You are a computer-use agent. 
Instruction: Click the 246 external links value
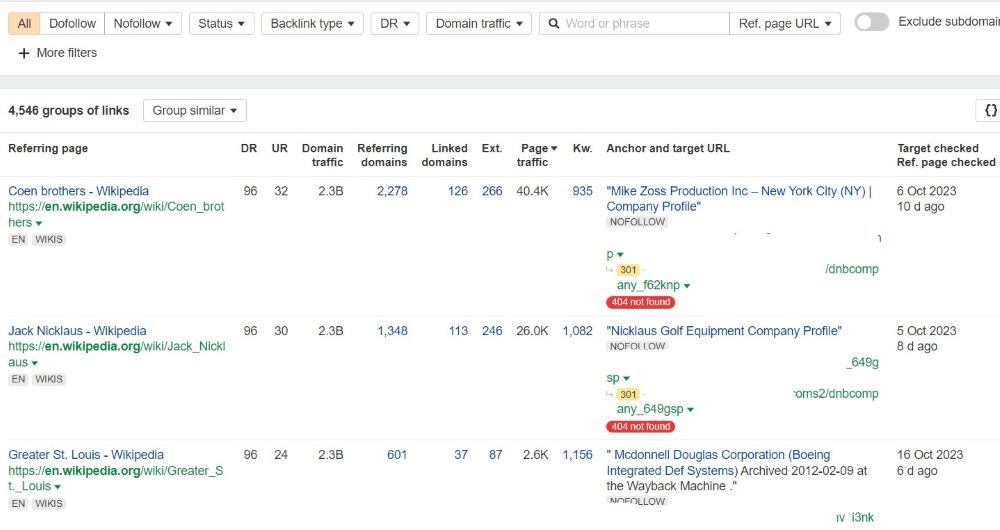(x=492, y=330)
